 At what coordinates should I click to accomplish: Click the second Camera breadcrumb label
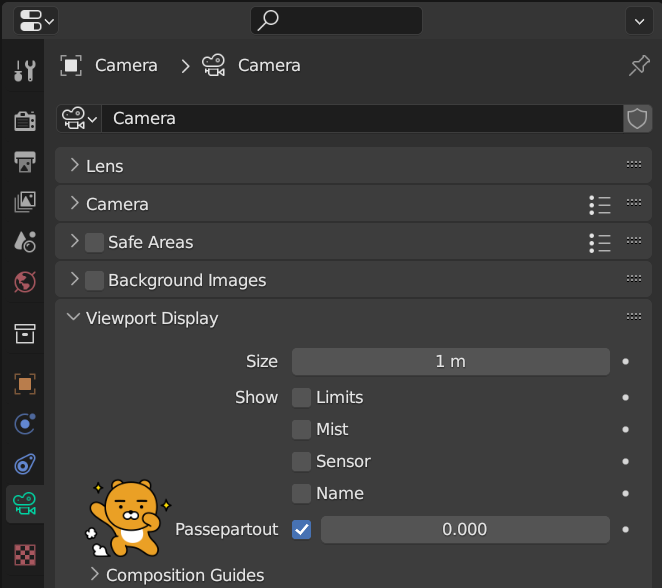click(269, 65)
